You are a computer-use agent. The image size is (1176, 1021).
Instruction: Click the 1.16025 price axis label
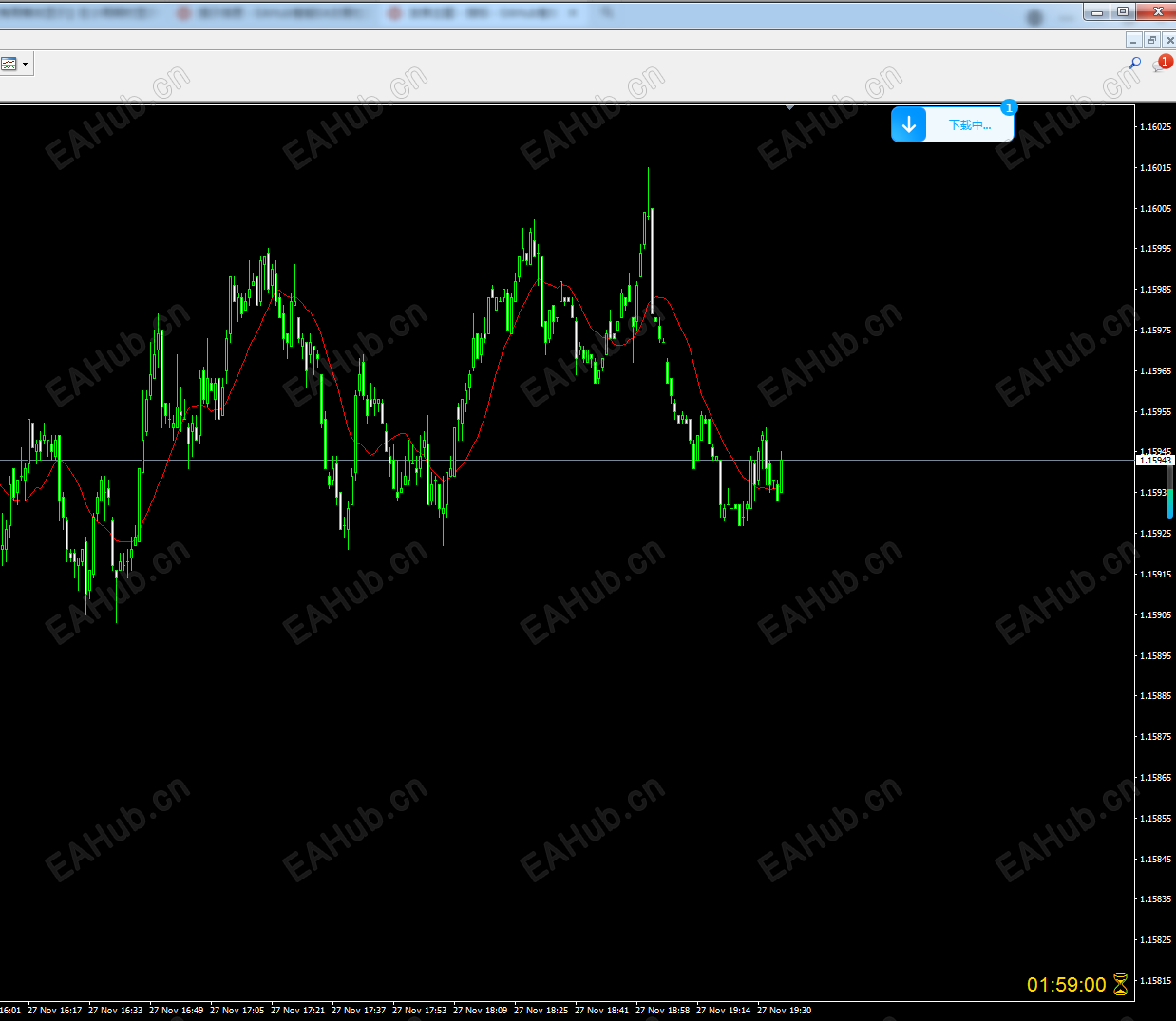click(1155, 127)
